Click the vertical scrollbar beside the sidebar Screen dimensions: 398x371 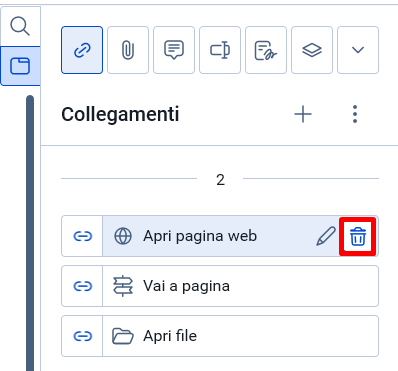[30, 233]
